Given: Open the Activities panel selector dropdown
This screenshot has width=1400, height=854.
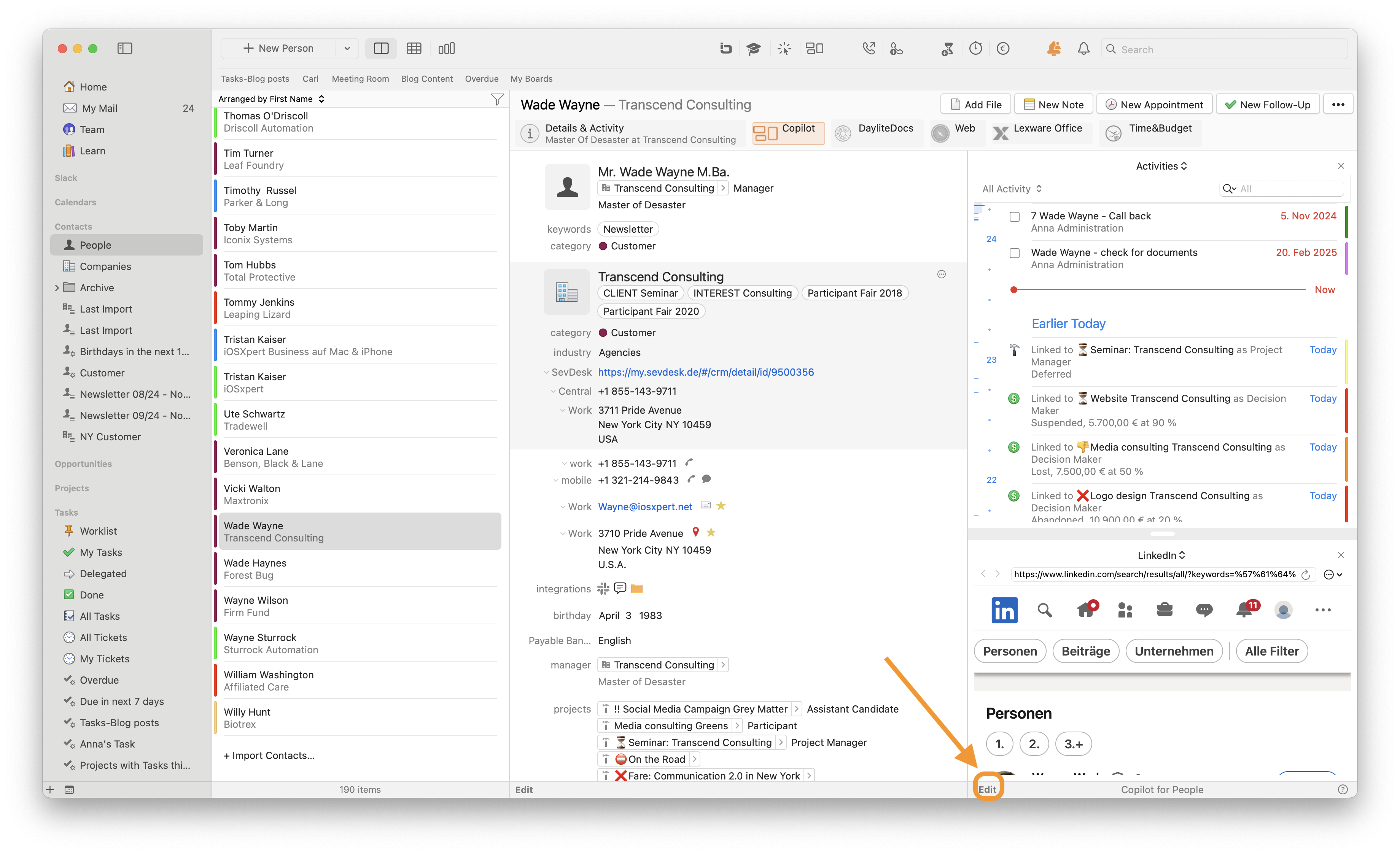Looking at the screenshot, I should coord(1161,166).
